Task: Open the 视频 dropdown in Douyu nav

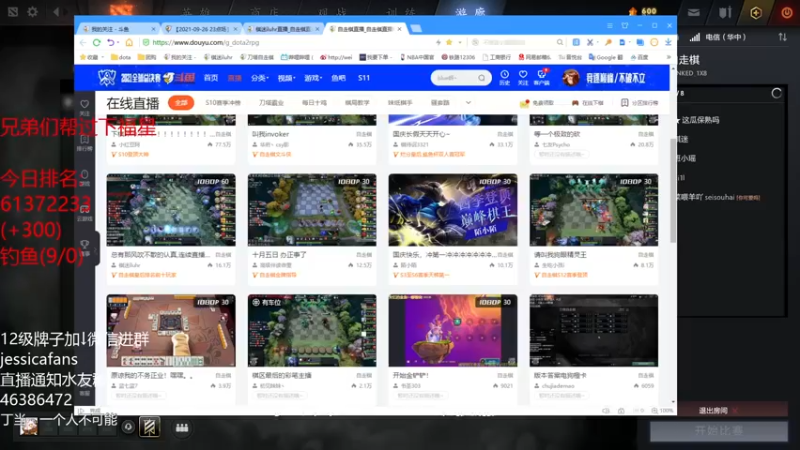Action: pyautogui.click(x=286, y=78)
